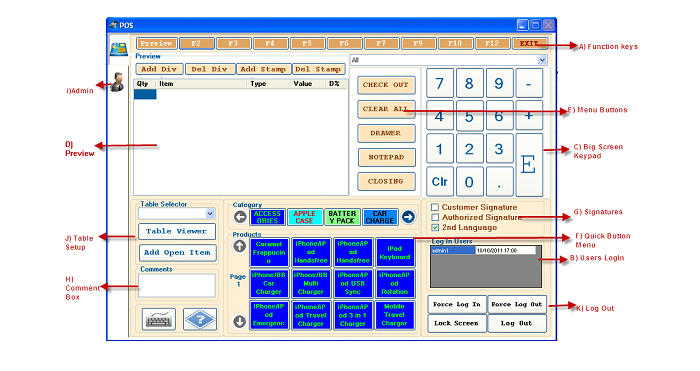Screen dimensions: 700x371
Task: Open the Table Selector dropdown
Action: pos(210,213)
